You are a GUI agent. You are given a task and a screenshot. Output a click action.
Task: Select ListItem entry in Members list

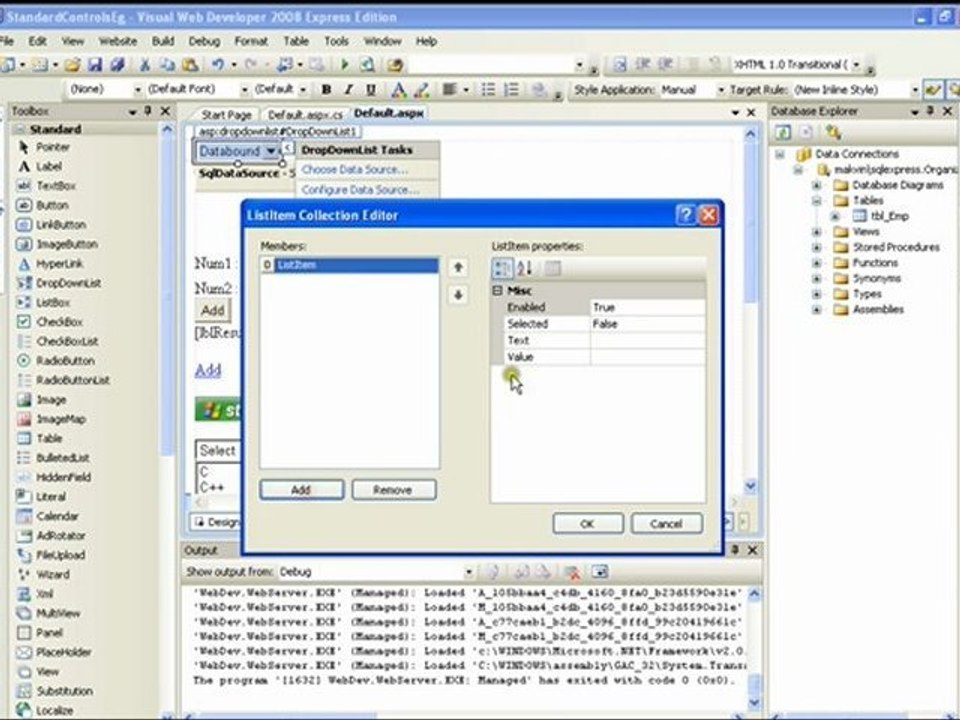click(349, 265)
